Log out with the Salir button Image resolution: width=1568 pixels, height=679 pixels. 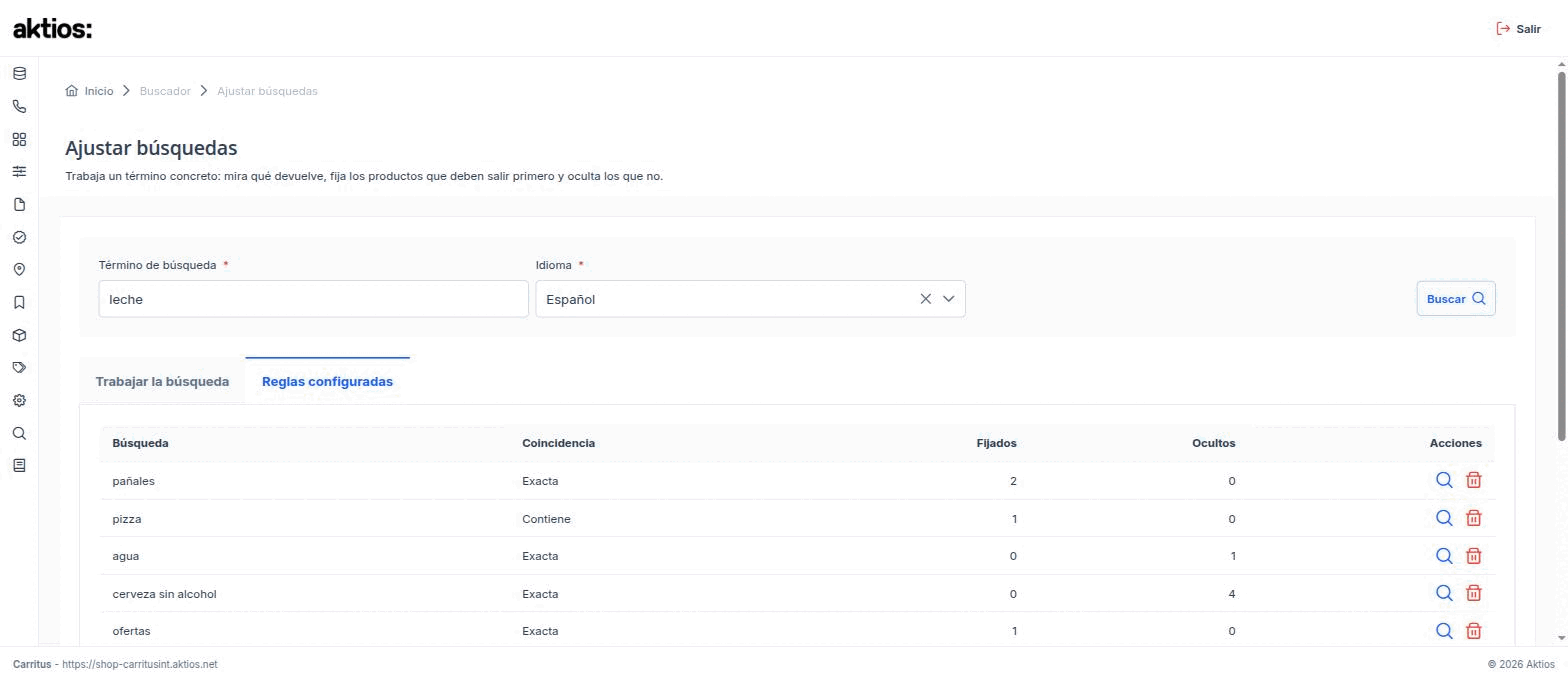1518,29
